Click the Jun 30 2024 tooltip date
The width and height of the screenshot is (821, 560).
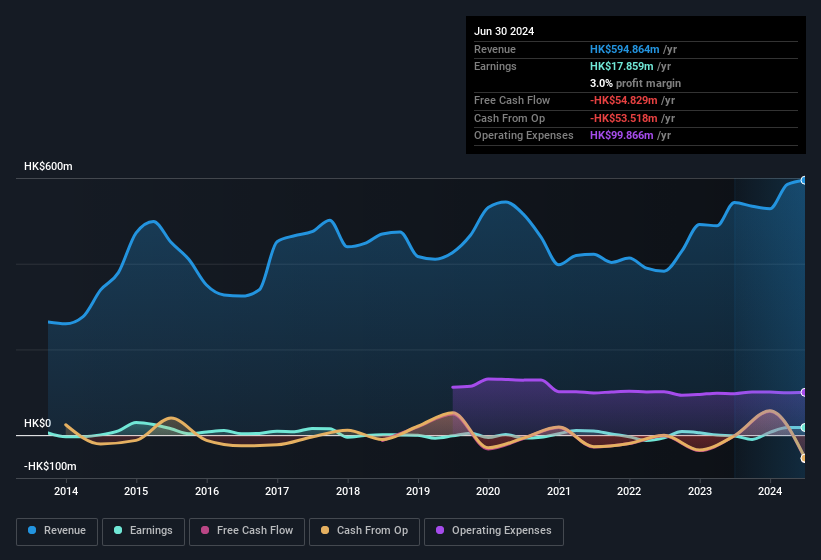(x=504, y=31)
